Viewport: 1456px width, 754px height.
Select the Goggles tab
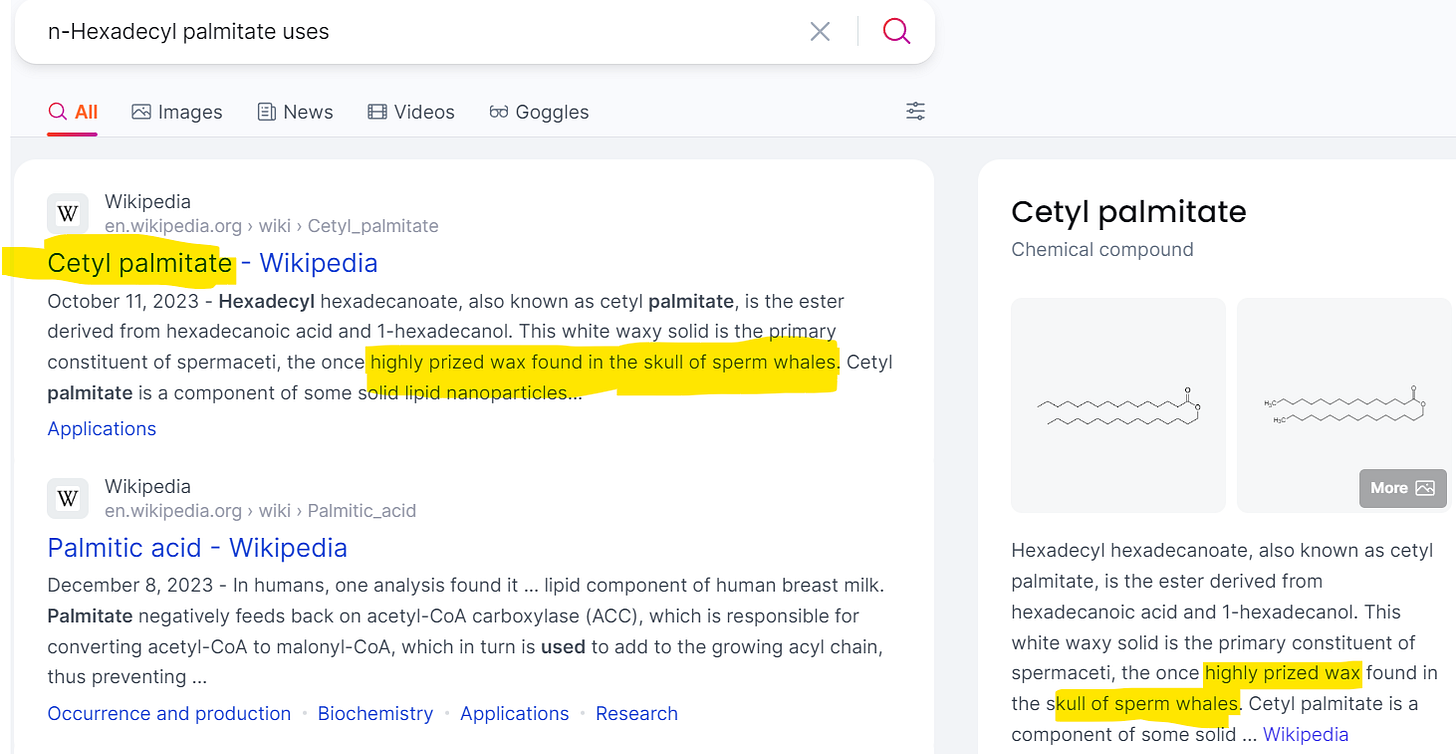[539, 112]
